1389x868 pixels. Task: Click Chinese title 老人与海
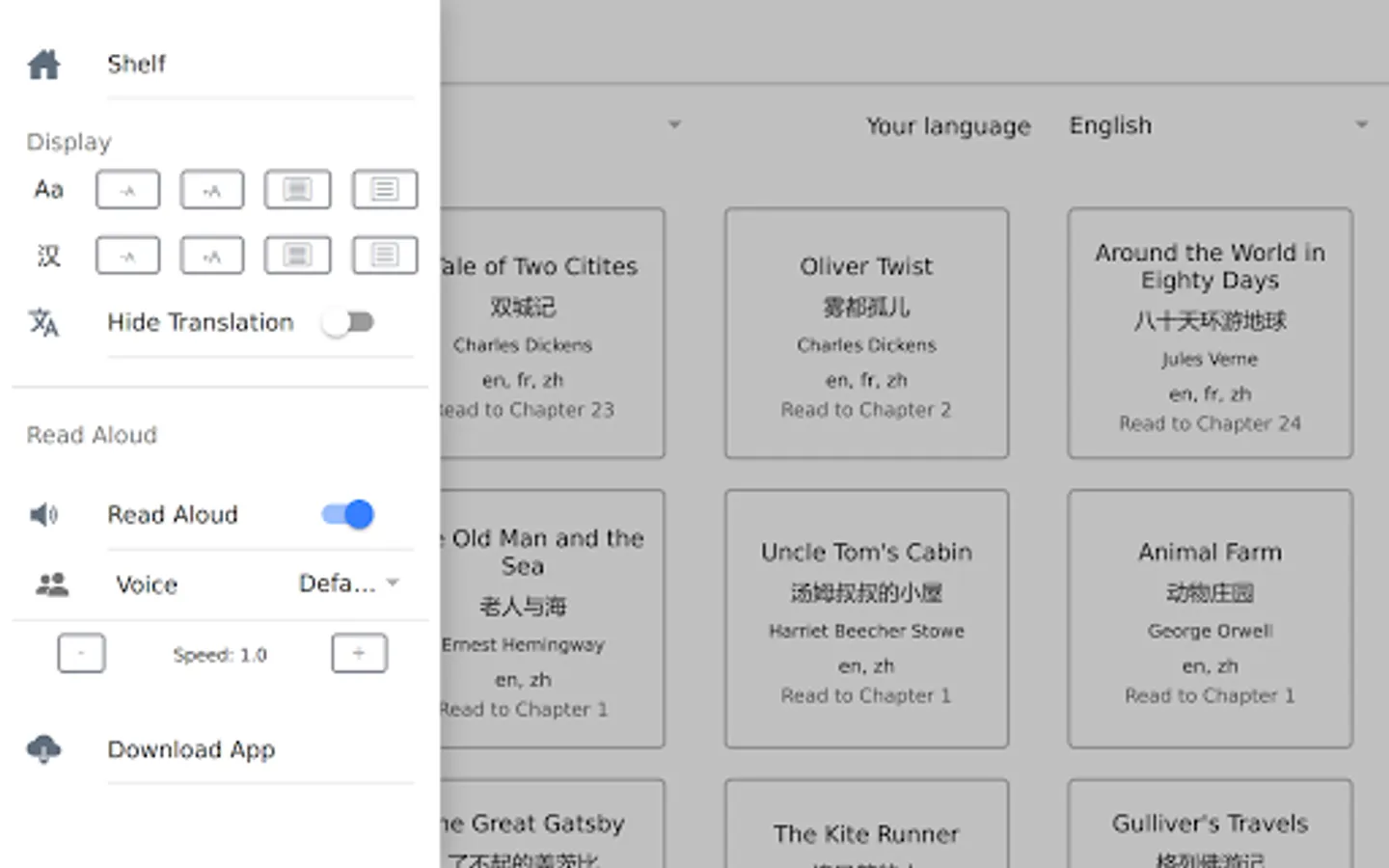point(523,607)
